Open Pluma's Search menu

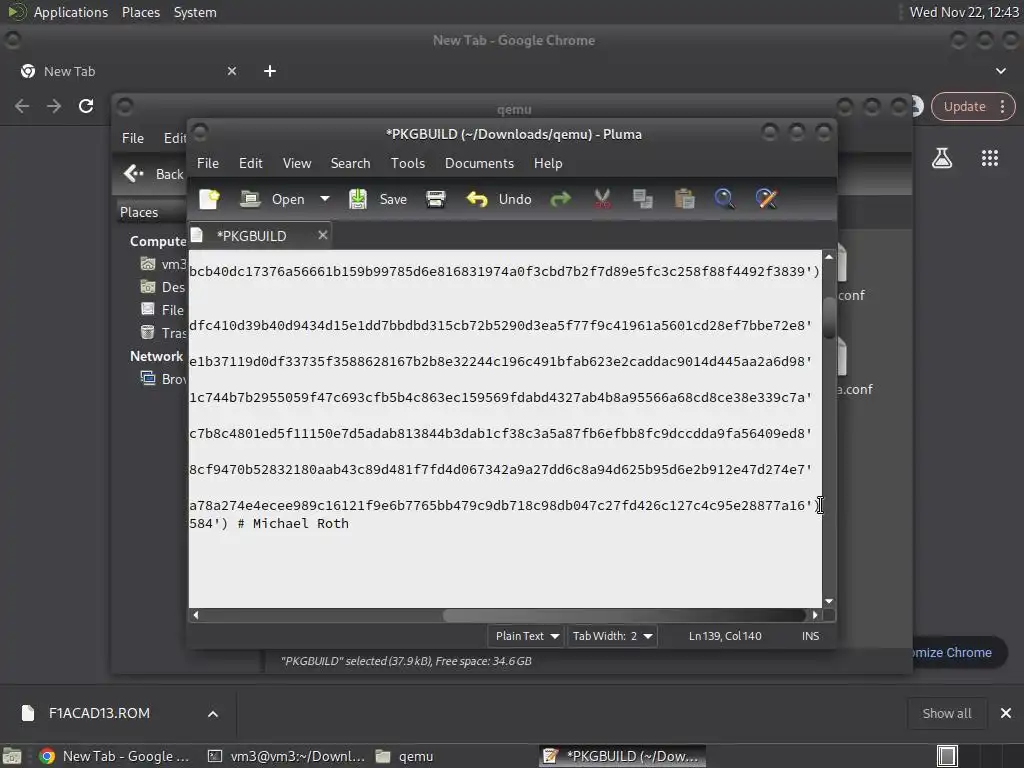click(350, 163)
